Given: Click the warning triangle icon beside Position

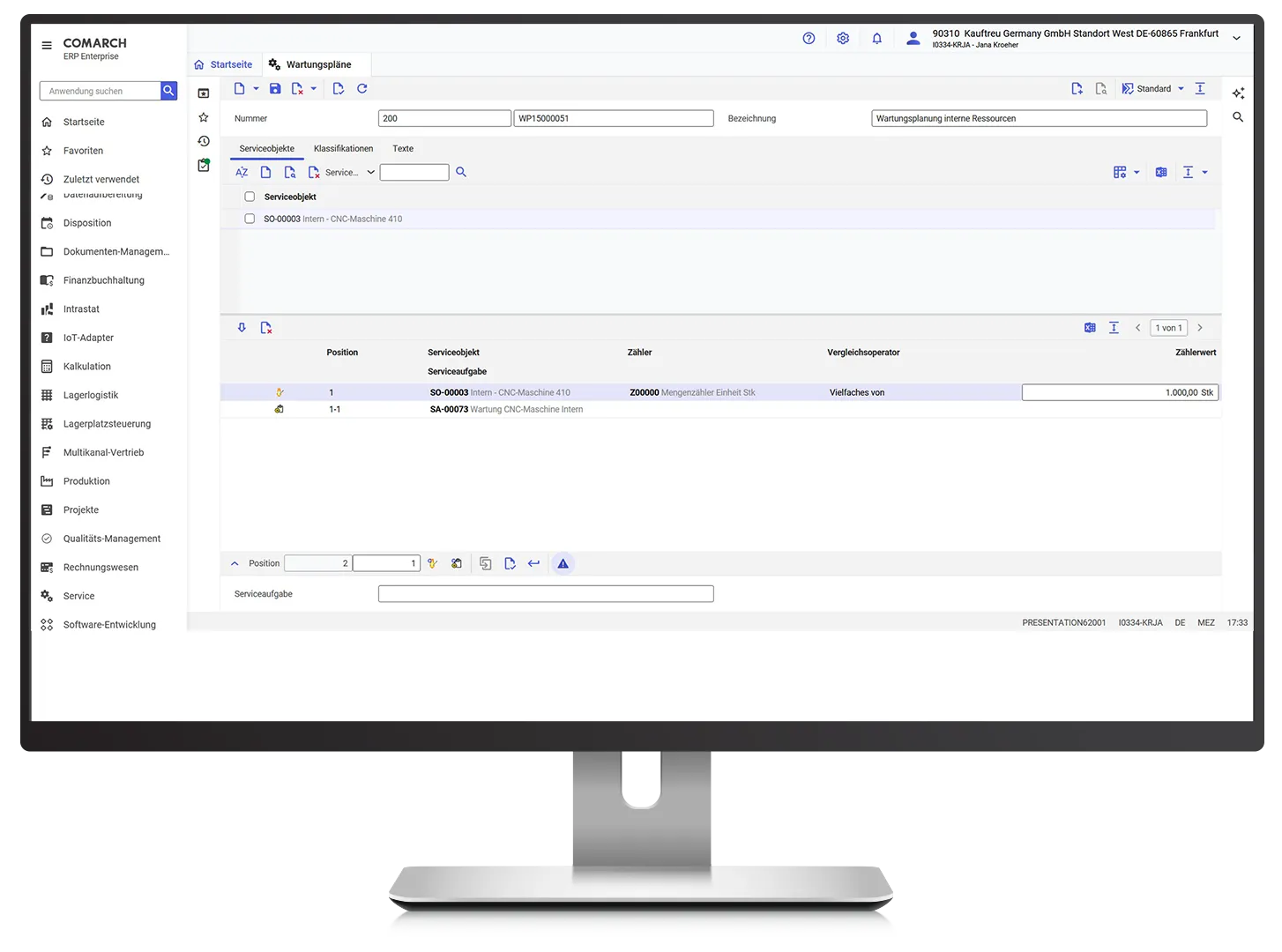Looking at the screenshot, I should tap(563, 564).
